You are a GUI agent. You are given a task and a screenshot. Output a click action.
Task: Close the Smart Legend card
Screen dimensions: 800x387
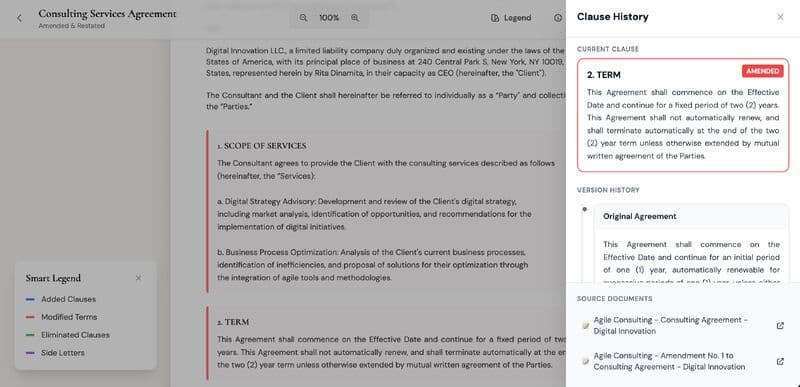tap(138, 278)
